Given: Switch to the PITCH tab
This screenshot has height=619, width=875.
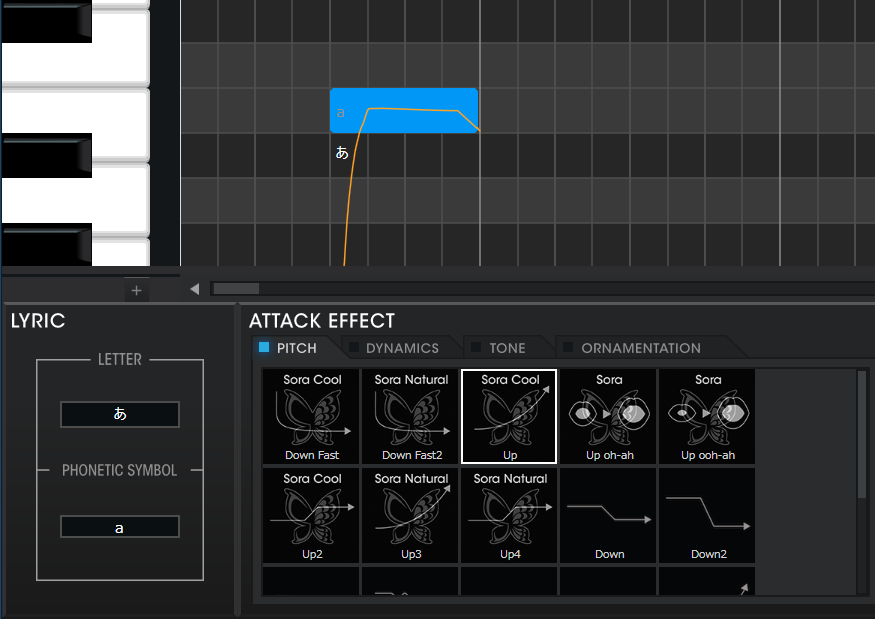Looking at the screenshot, I should (x=296, y=348).
